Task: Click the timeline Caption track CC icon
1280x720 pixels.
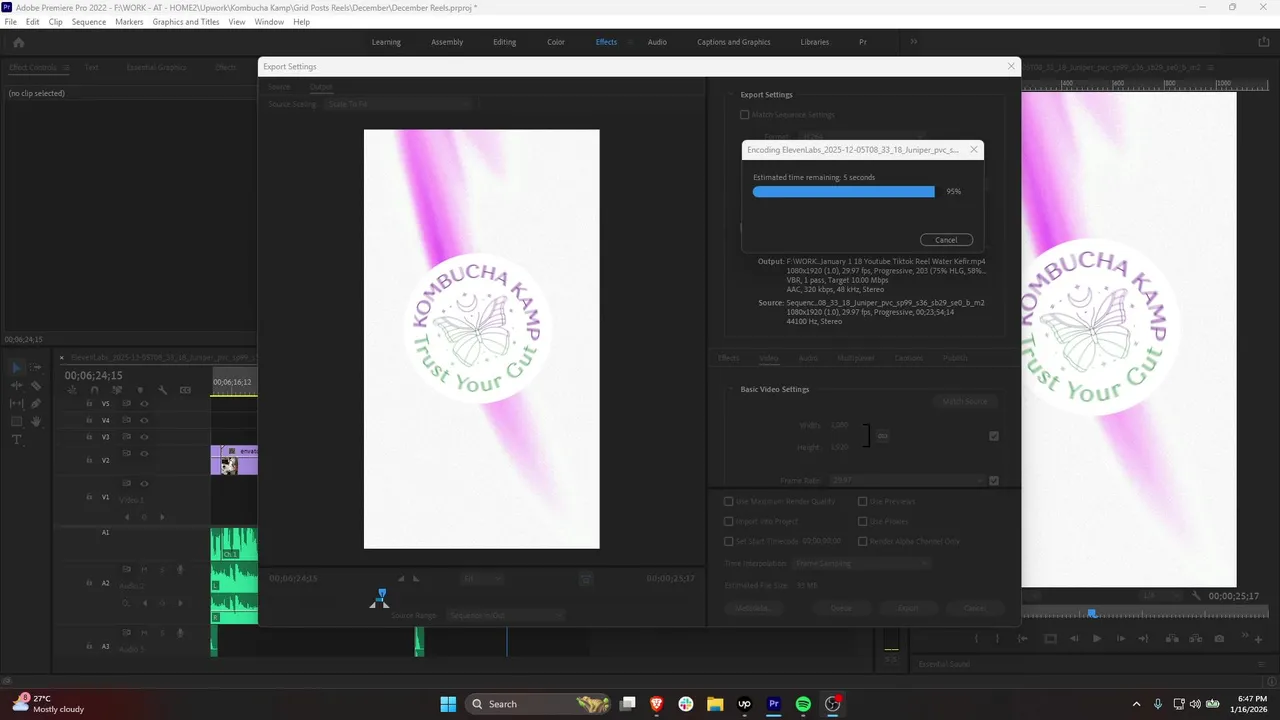Action: 185,390
